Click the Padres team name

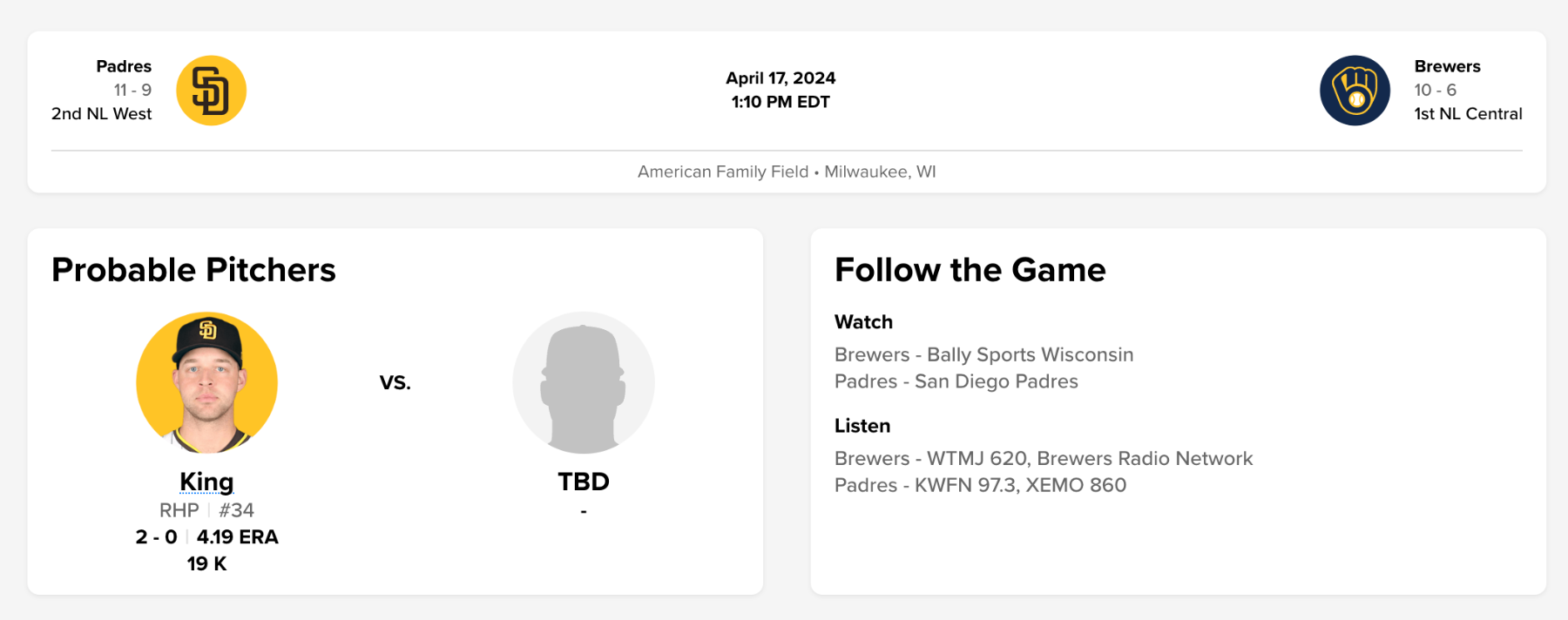(x=124, y=66)
